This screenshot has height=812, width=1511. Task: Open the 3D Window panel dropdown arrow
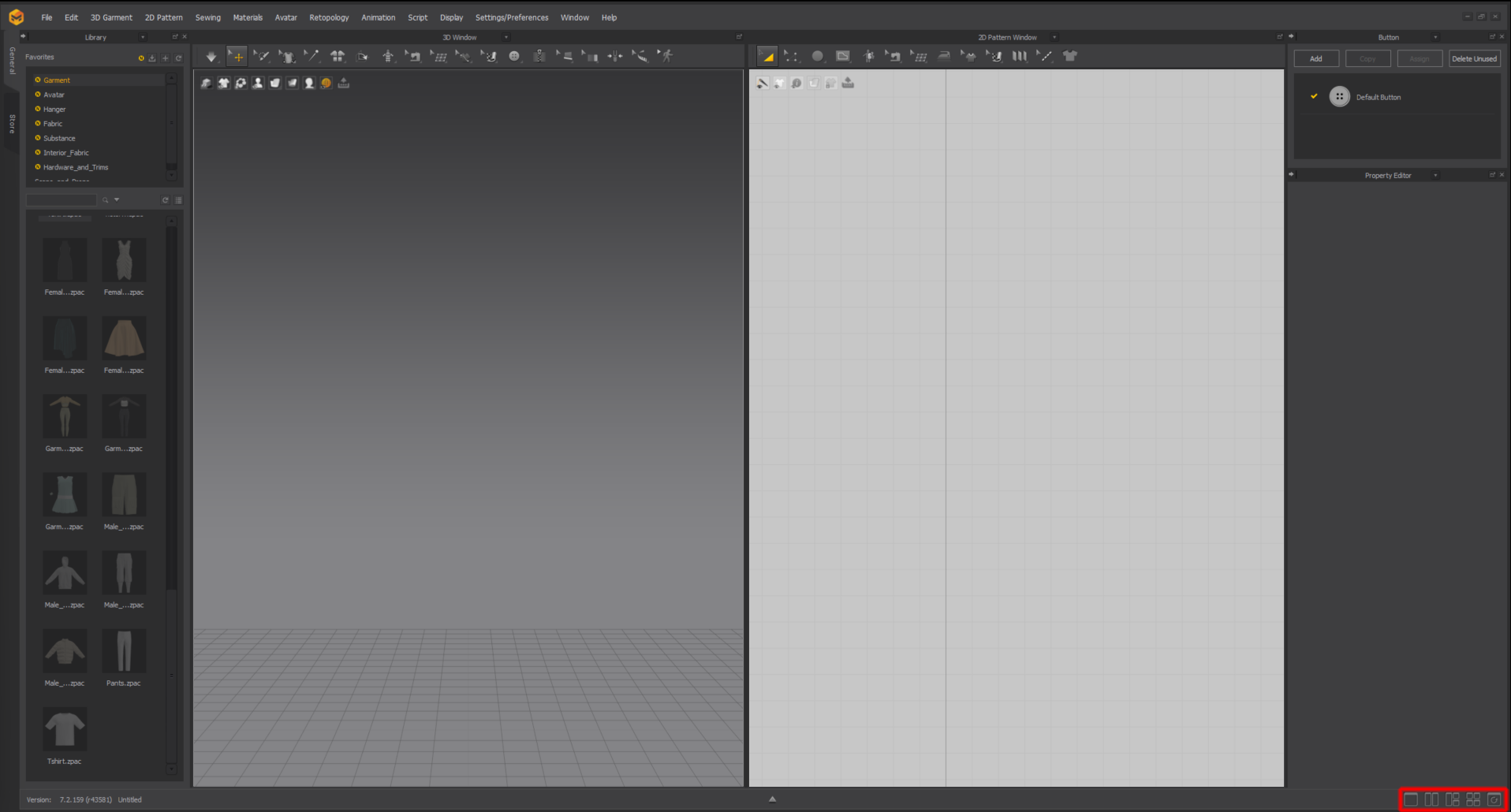click(x=506, y=36)
